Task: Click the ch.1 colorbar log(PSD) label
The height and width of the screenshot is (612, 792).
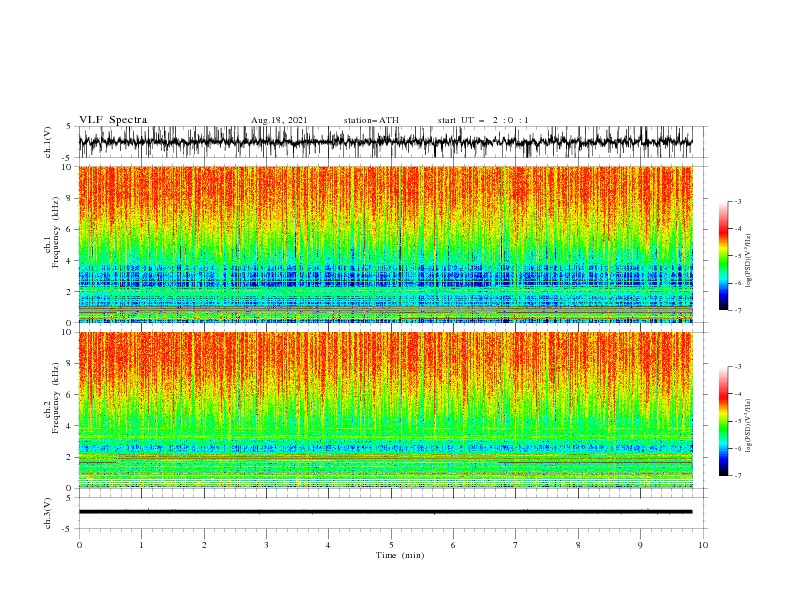Action: pos(750,261)
